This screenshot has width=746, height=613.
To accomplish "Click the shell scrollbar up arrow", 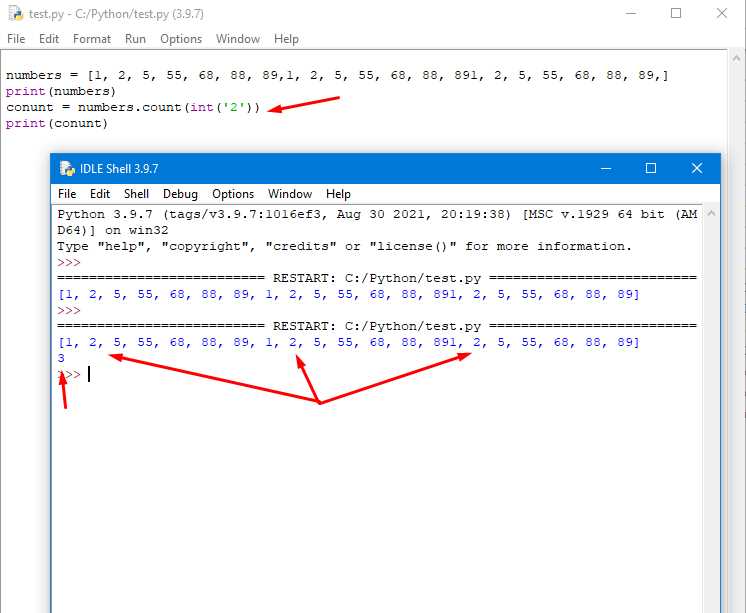I will (711, 214).
